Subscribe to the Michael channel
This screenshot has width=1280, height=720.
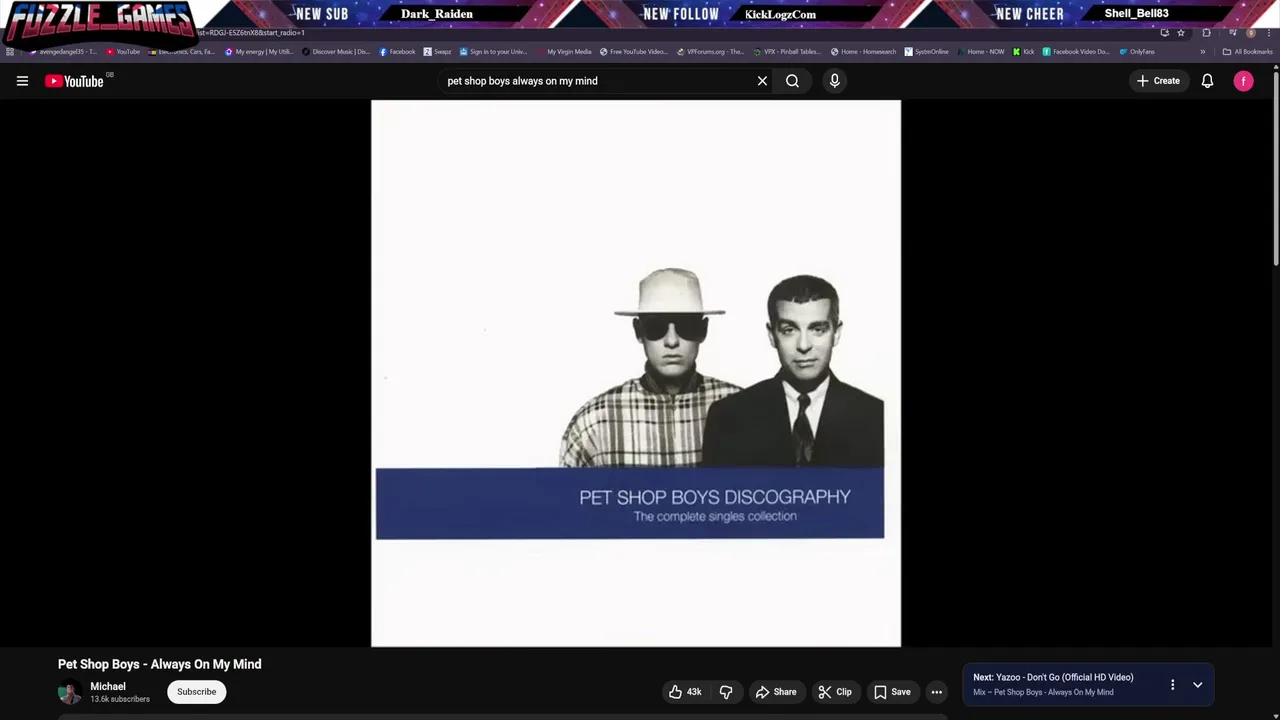click(x=197, y=692)
